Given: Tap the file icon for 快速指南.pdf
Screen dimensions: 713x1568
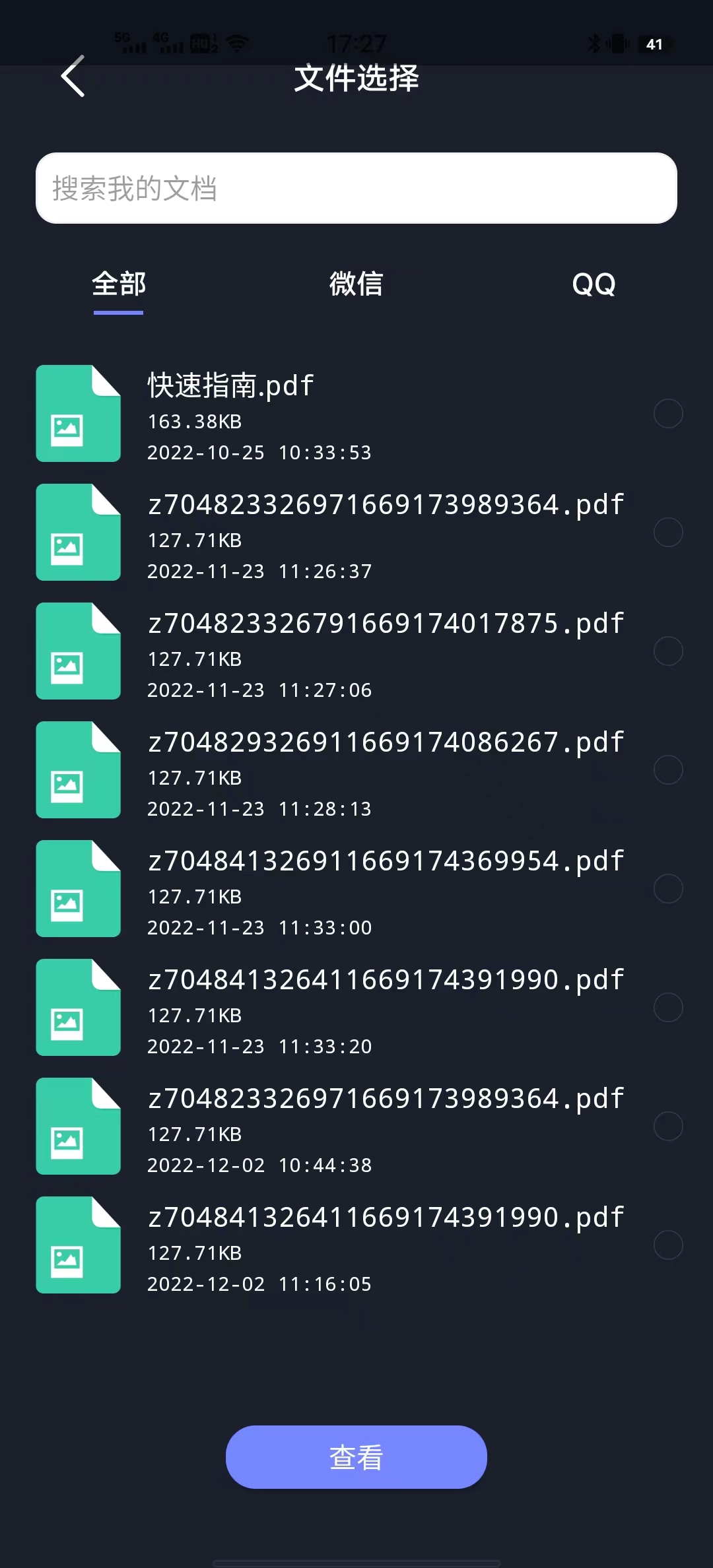Looking at the screenshot, I should click(x=78, y=413).
